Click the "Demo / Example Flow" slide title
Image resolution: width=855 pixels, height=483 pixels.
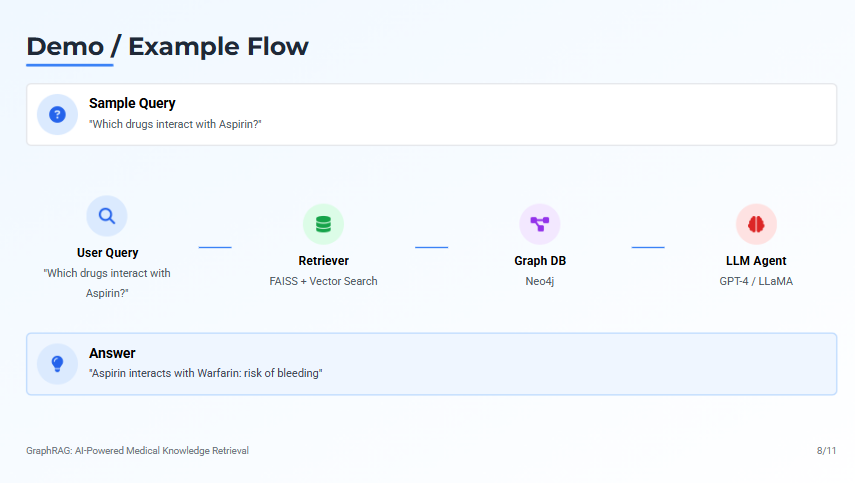(167, 46)
